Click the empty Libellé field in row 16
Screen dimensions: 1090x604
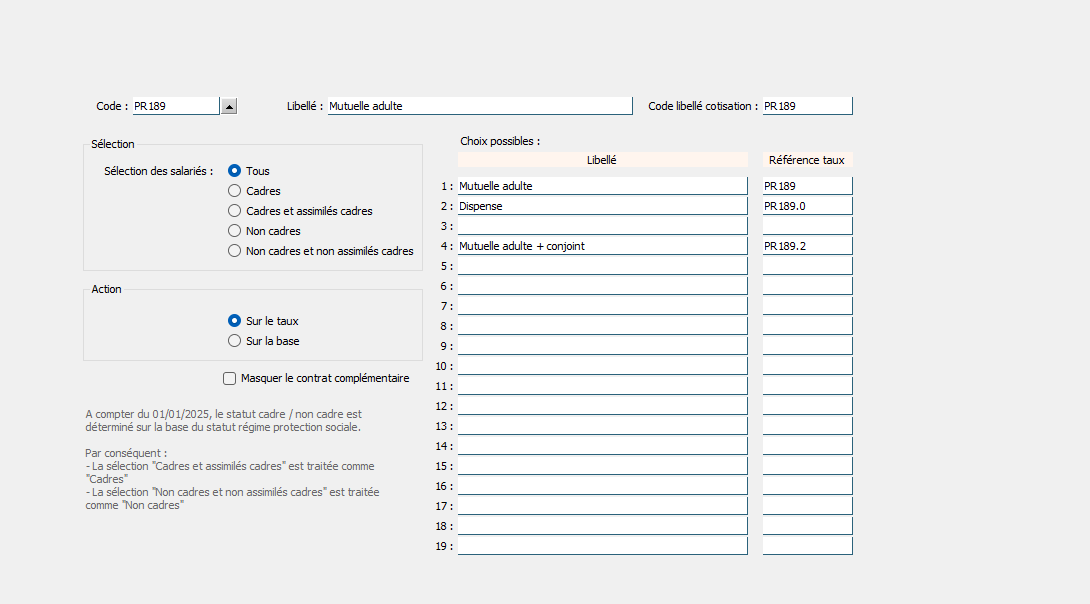pos(602,487)
